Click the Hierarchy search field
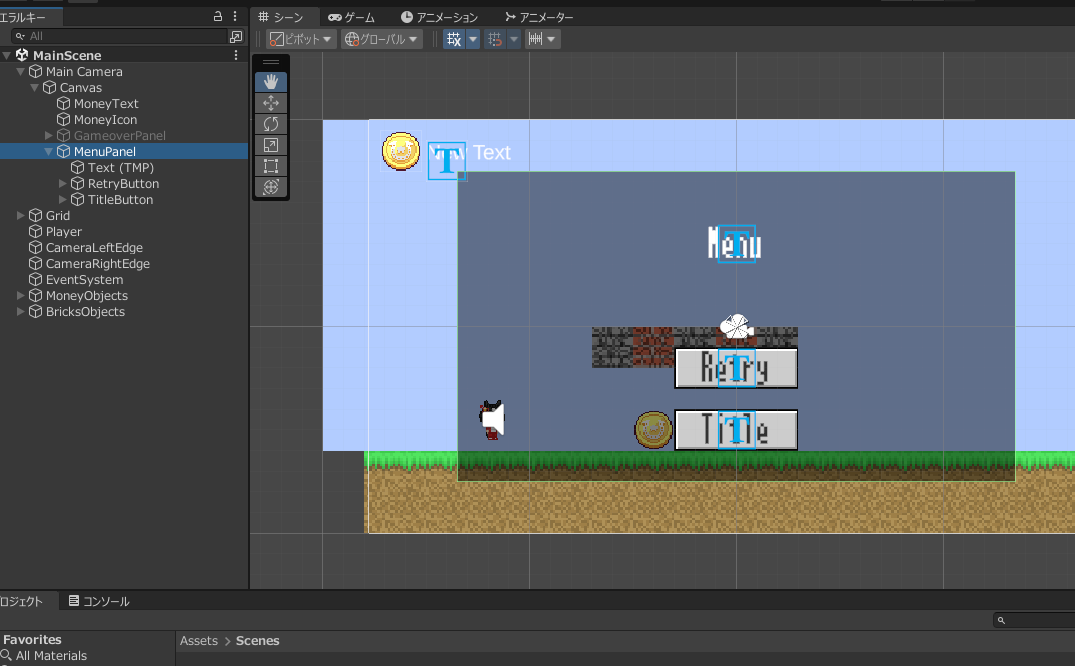Viewport: 1075px width, 666px height. point(120,36)
